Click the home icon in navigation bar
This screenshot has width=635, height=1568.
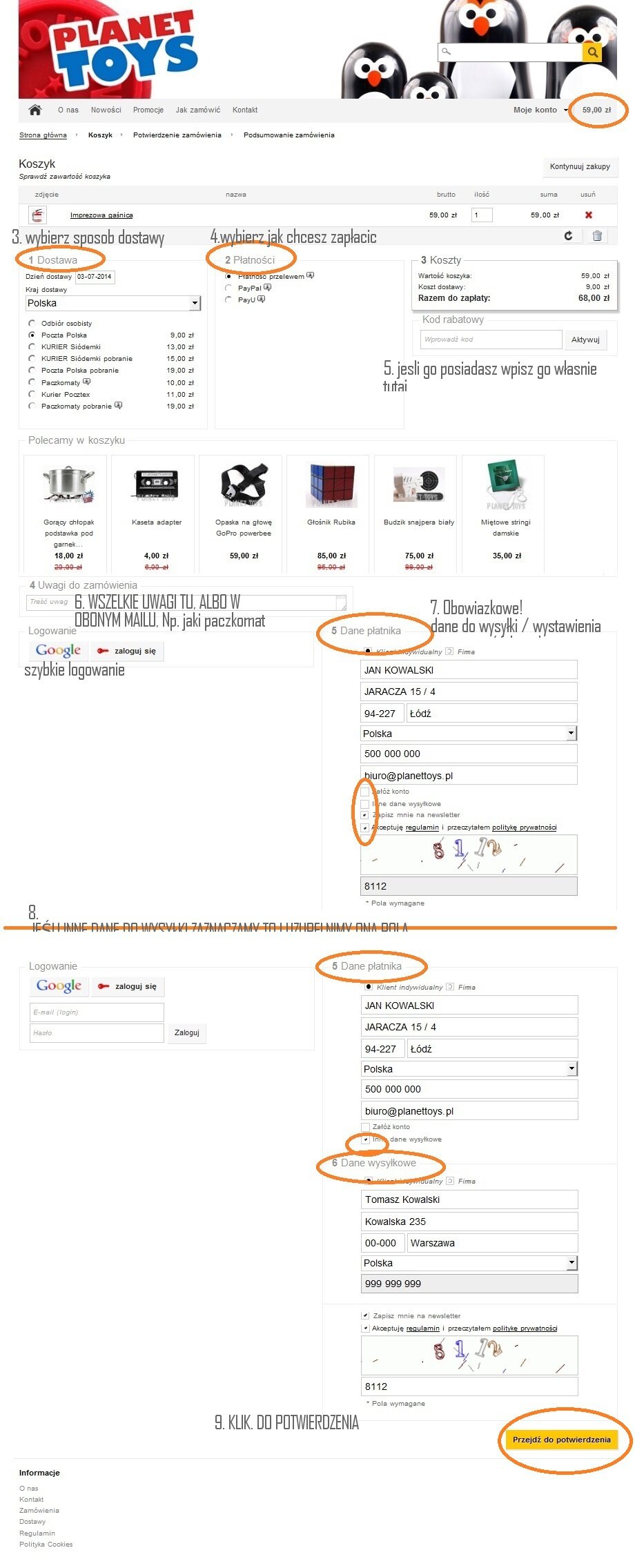click(35, 110)
